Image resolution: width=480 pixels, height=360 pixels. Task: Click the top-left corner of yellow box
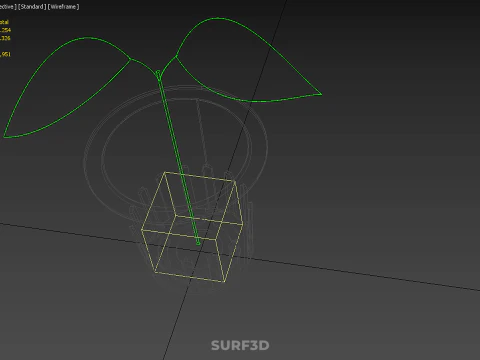tap(165, 172)
